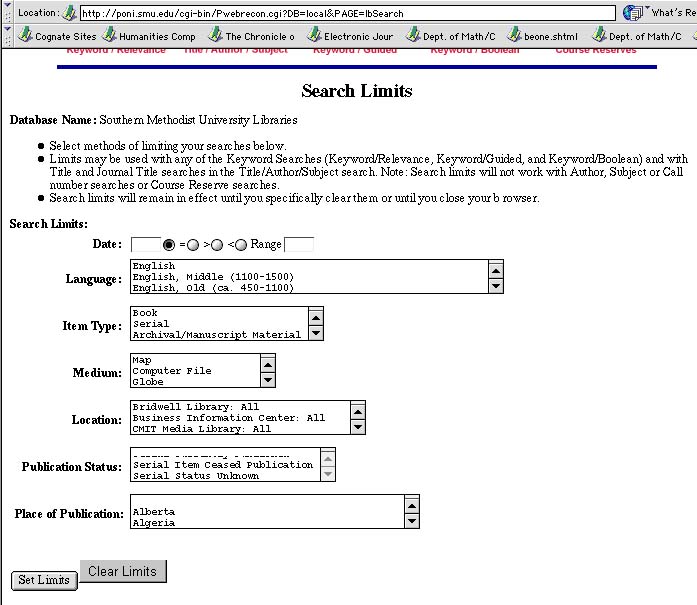Image resolution: width=697 pixels, height=605 pixels.
Task: Click the What's Related icon
Action: 633,12
